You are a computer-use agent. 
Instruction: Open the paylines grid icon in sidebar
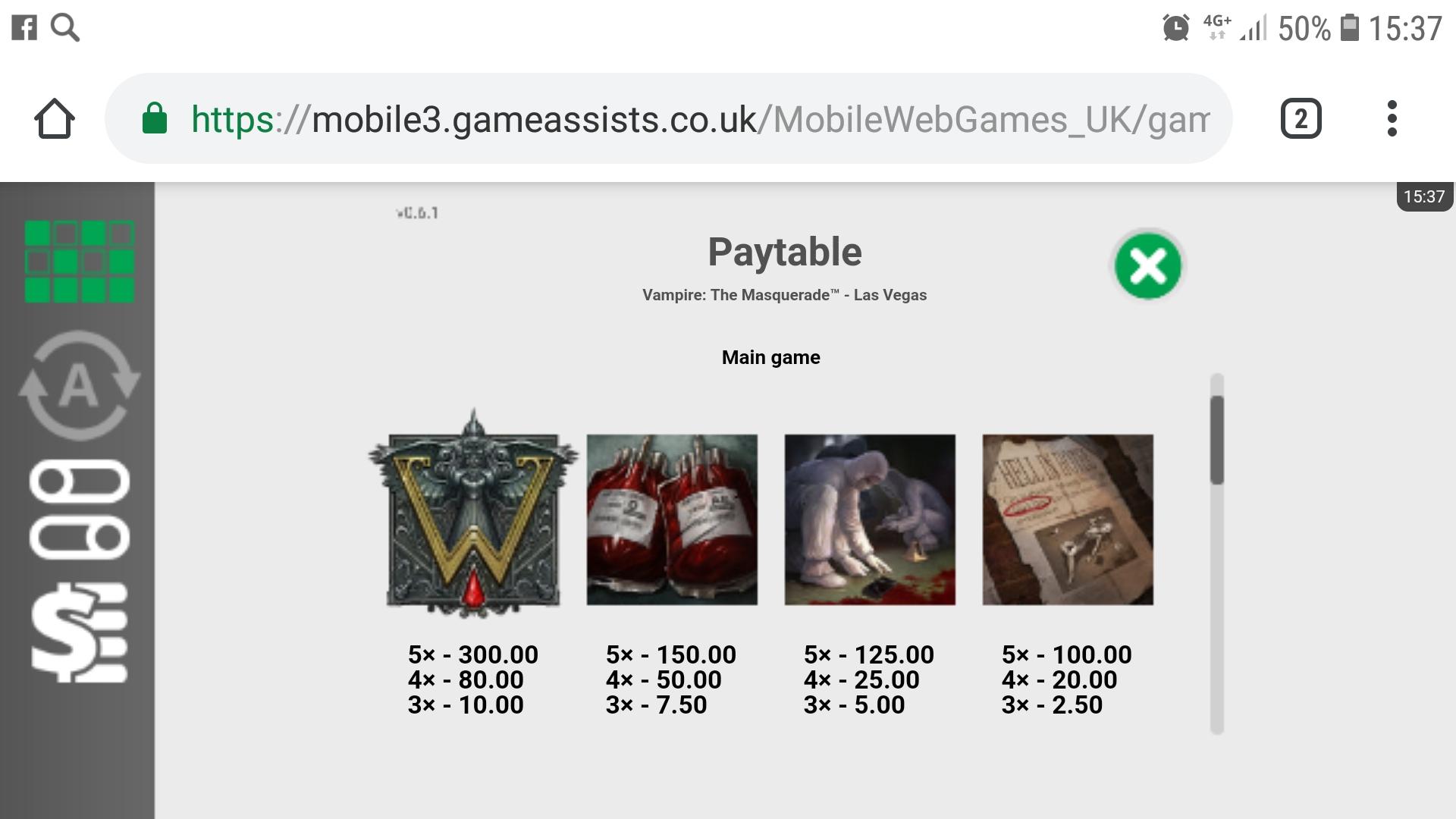click(x=79, y=262)
